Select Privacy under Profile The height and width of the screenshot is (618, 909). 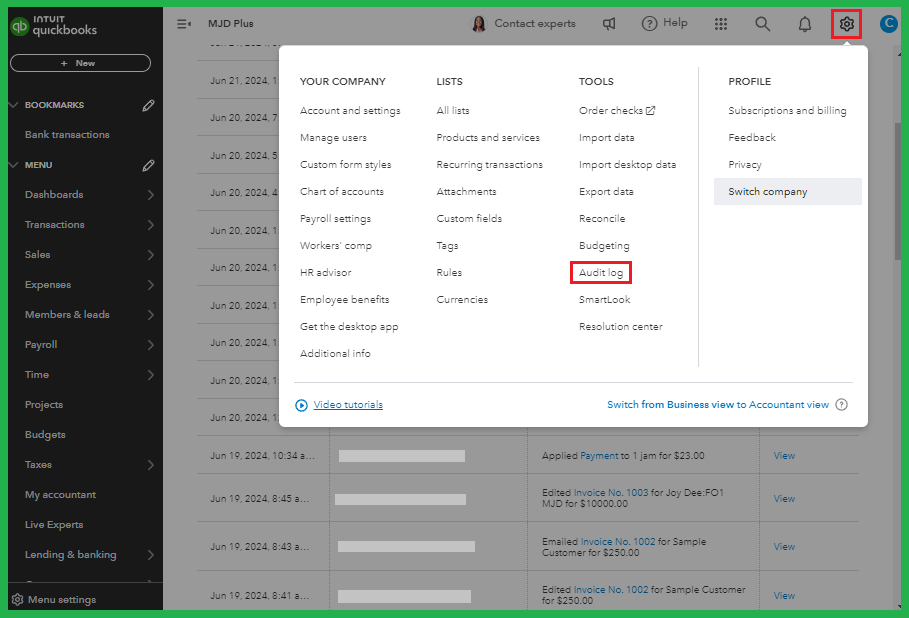(745, 165)
